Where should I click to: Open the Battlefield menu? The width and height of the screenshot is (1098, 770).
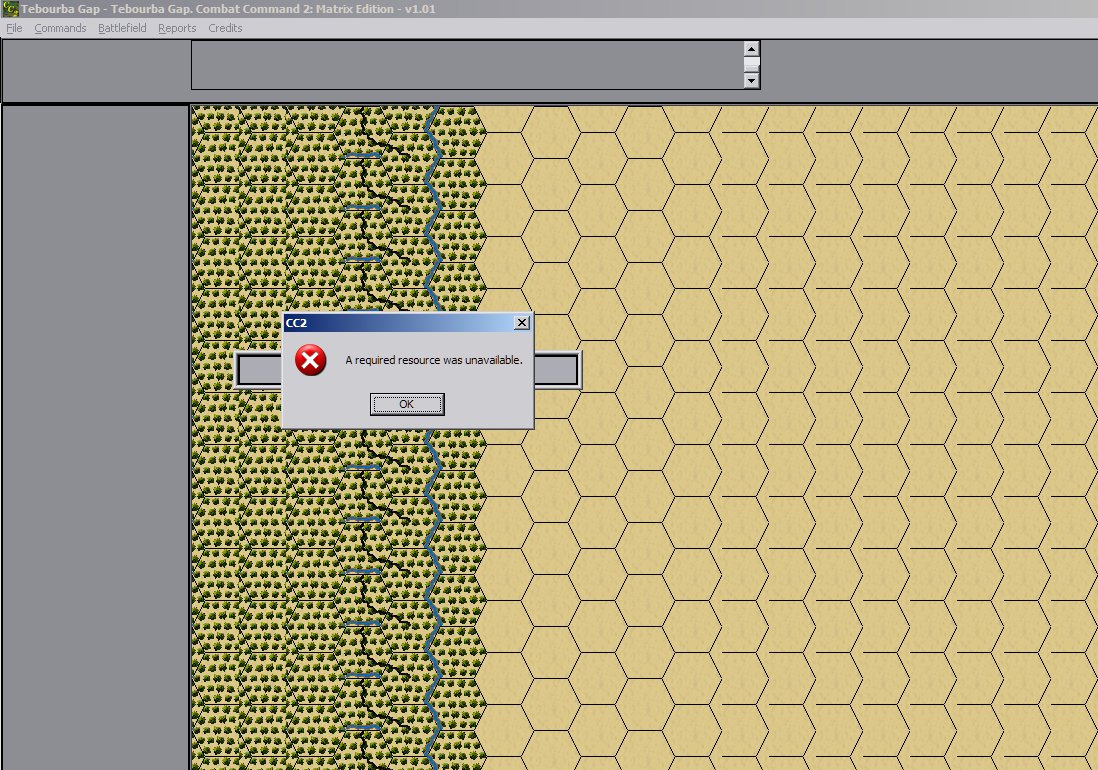pyautogui.click(x=122, y=28)
